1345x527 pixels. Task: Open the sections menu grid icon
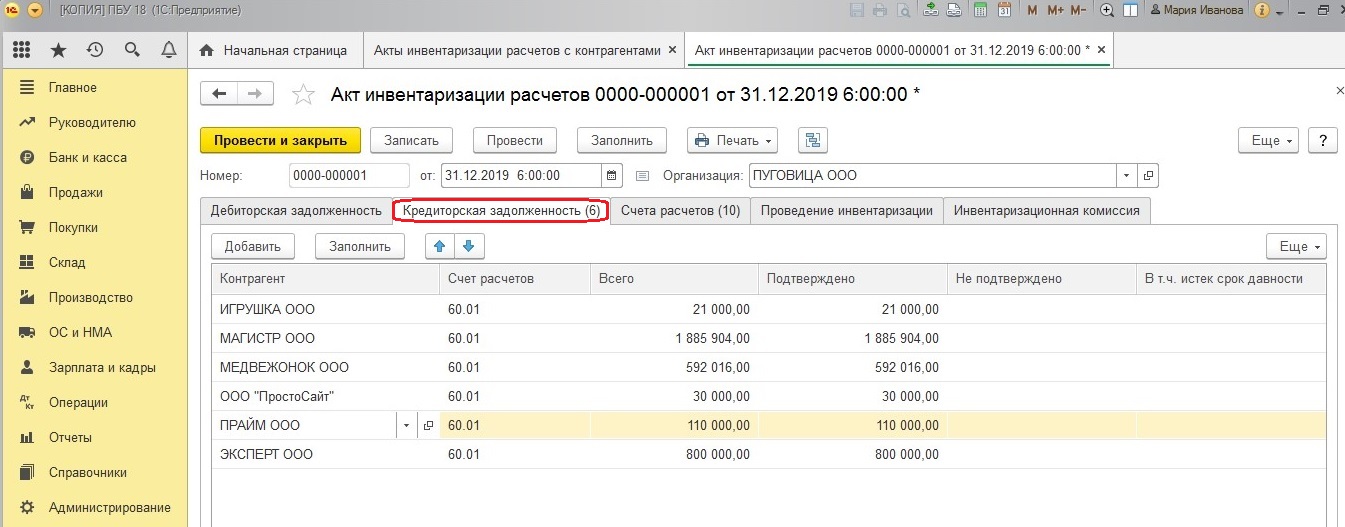point(22,50)
